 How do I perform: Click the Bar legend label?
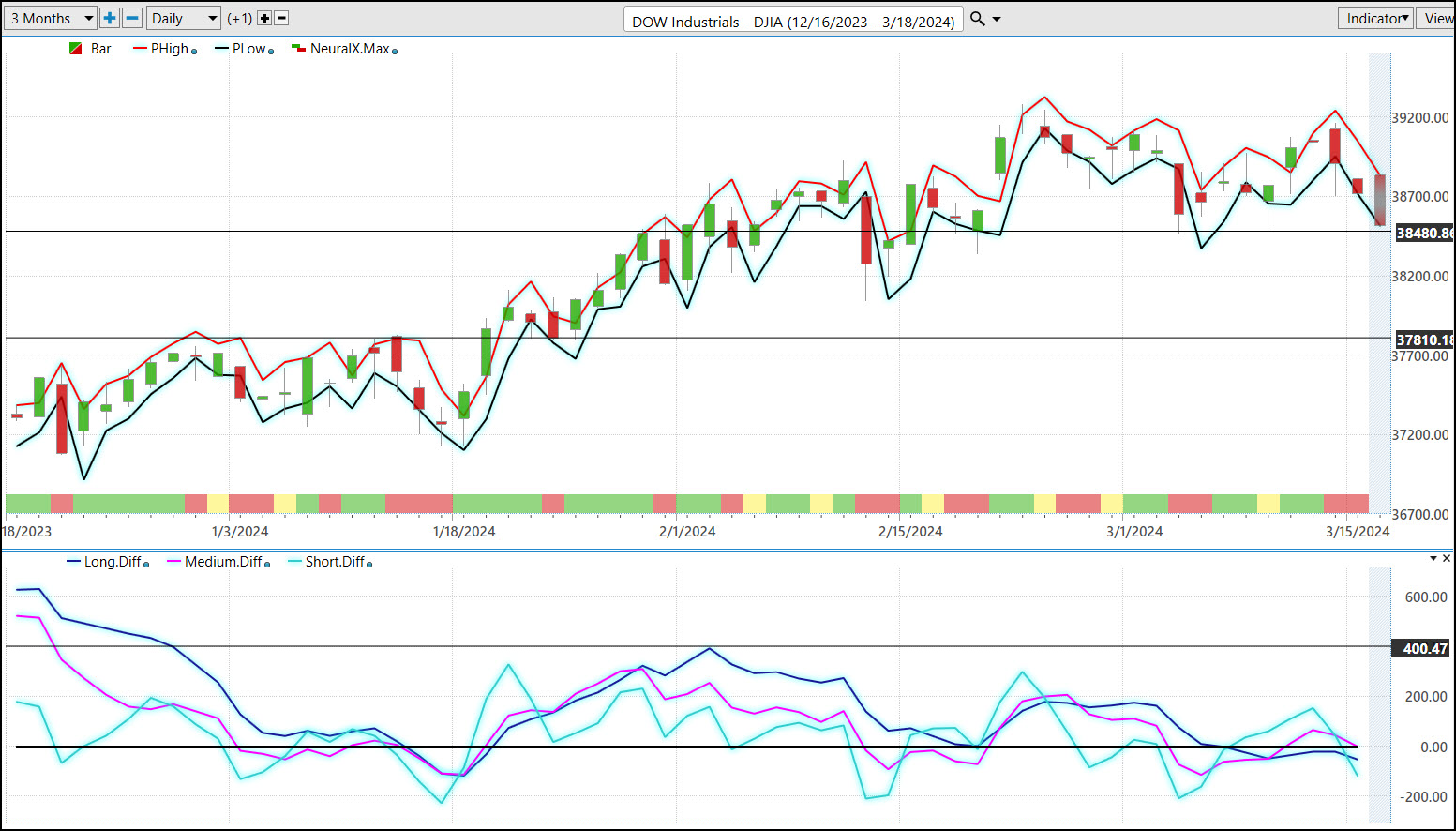tap(101, 49)
